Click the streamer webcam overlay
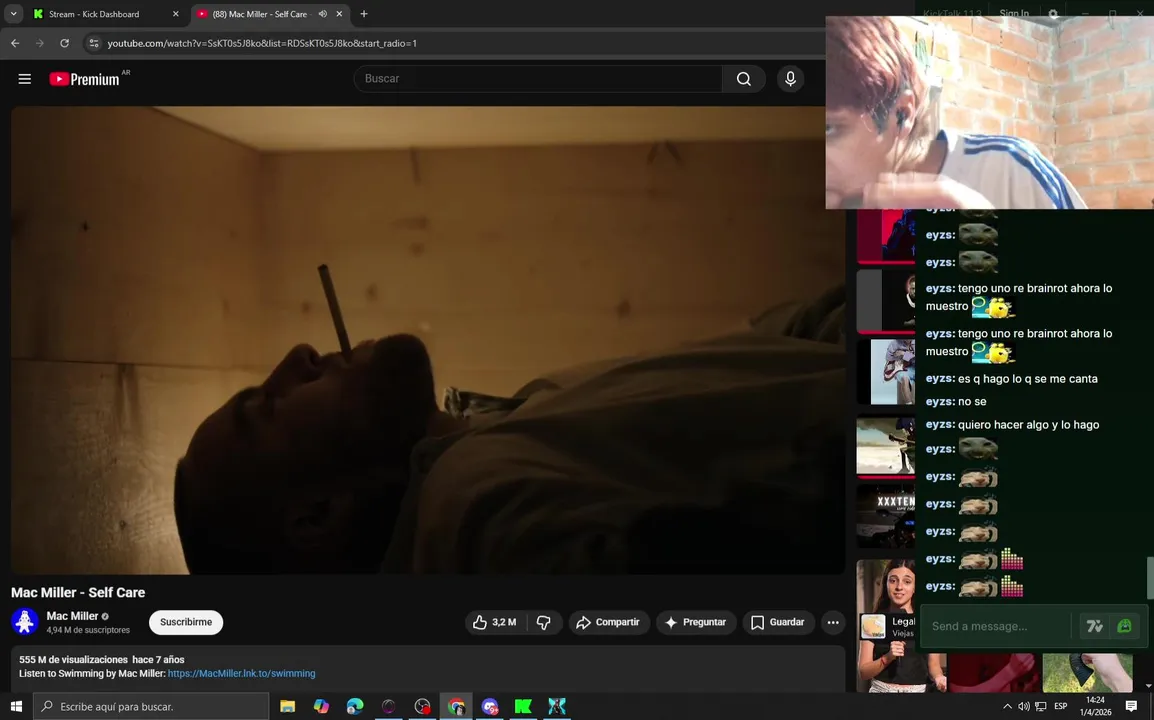This screenshot has width=1154, height=720. coord(989,113)
